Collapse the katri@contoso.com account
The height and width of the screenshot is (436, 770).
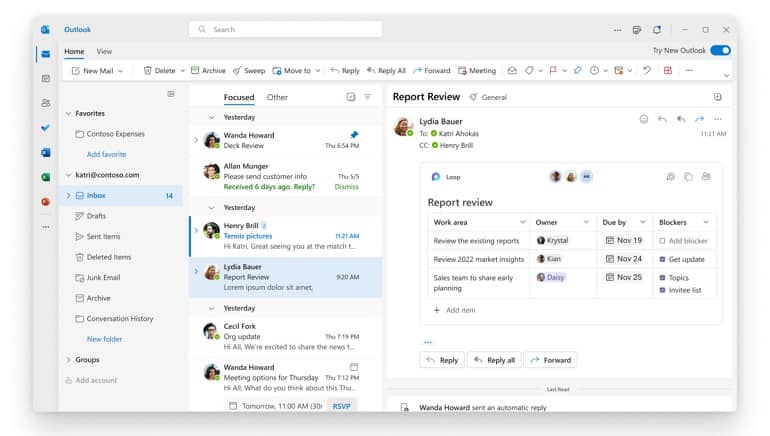(68, 175)
